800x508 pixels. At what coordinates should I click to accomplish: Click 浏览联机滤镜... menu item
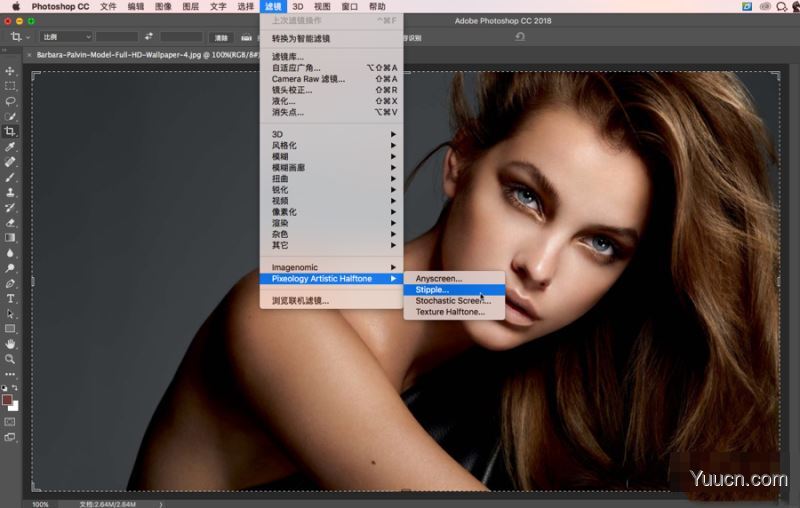pyautogui.click(x=331, y=301)
